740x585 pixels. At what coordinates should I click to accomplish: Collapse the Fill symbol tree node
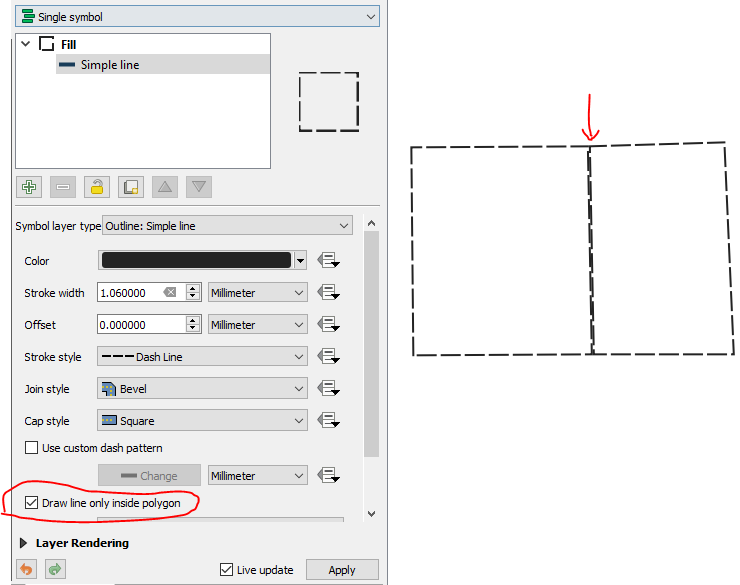coord(26,44)
